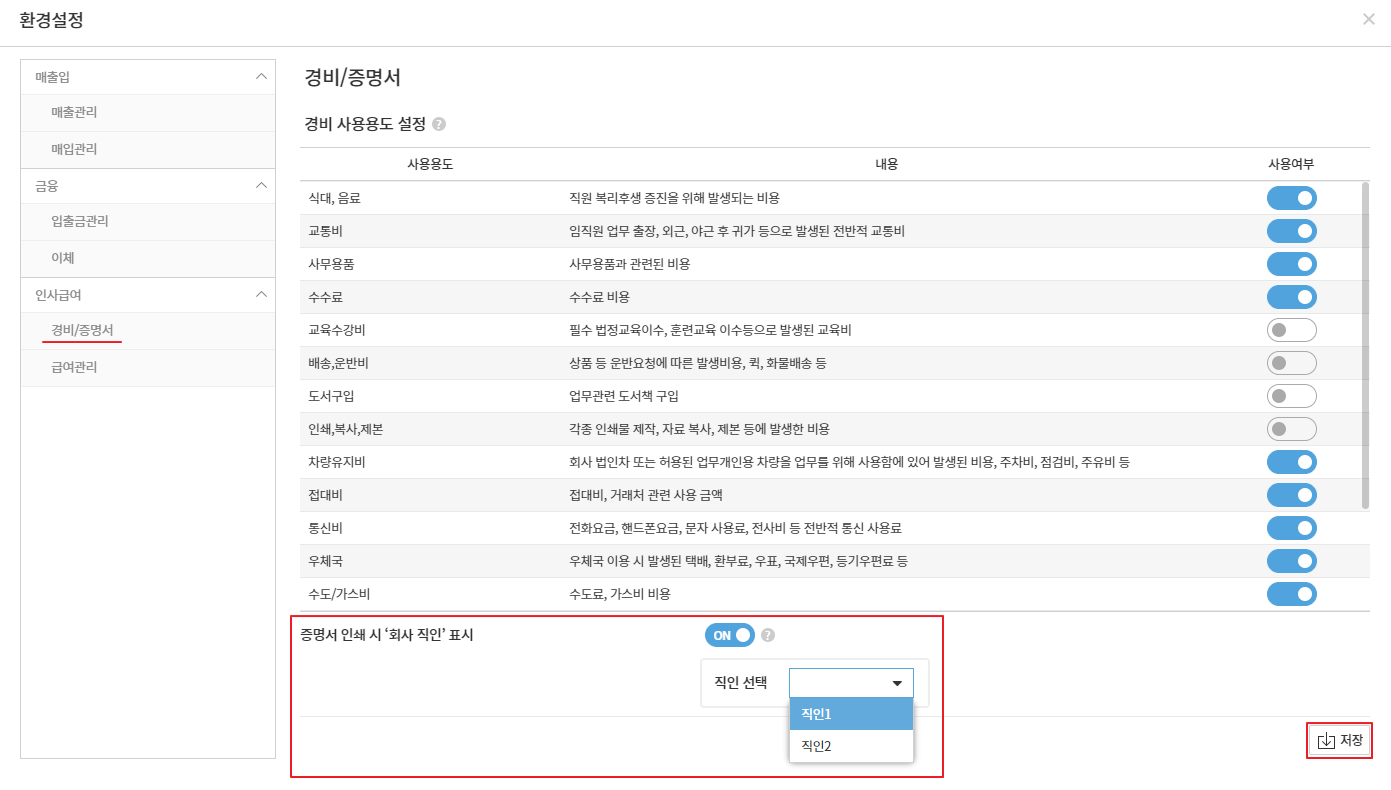Collapse the 매출입 sidebar section

click(x=261, y=77)
